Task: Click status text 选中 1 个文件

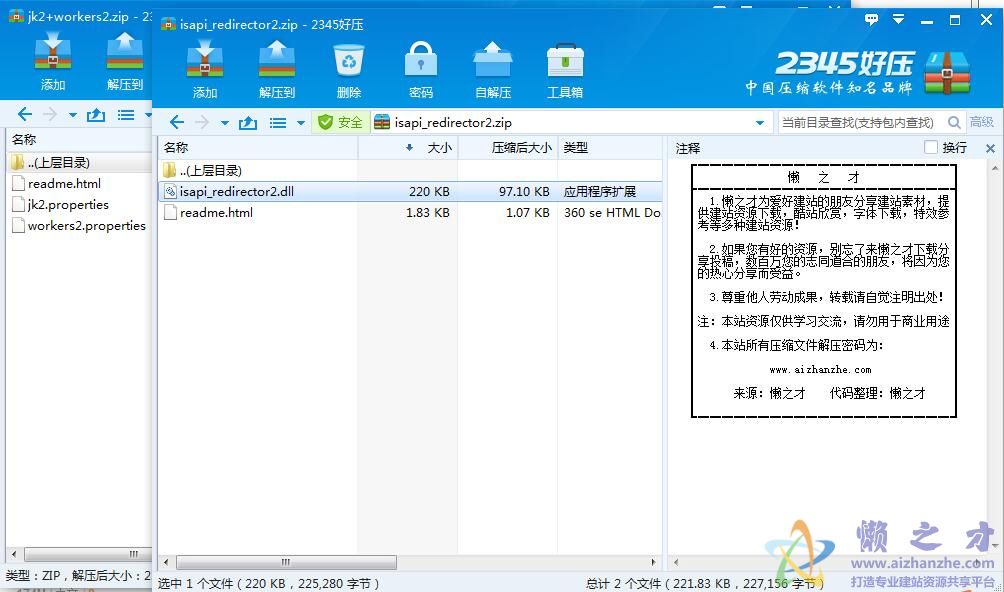Action: coord(269,584)
